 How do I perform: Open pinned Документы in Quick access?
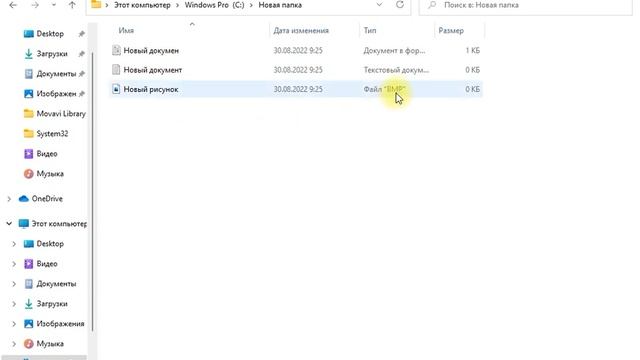point(56,74)
